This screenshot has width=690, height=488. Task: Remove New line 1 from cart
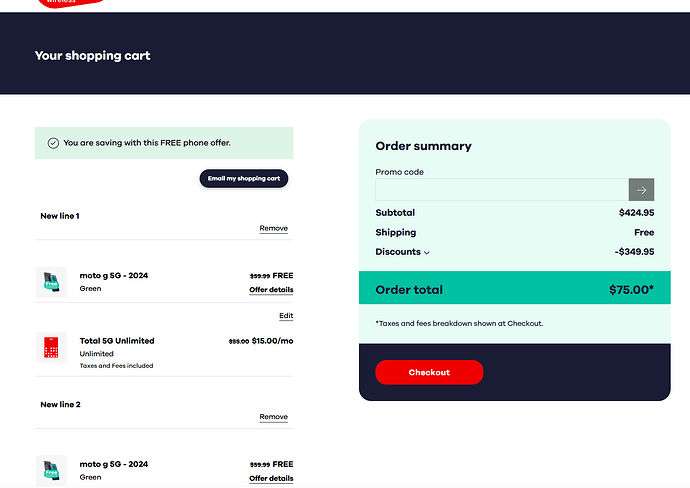(273, 228)
